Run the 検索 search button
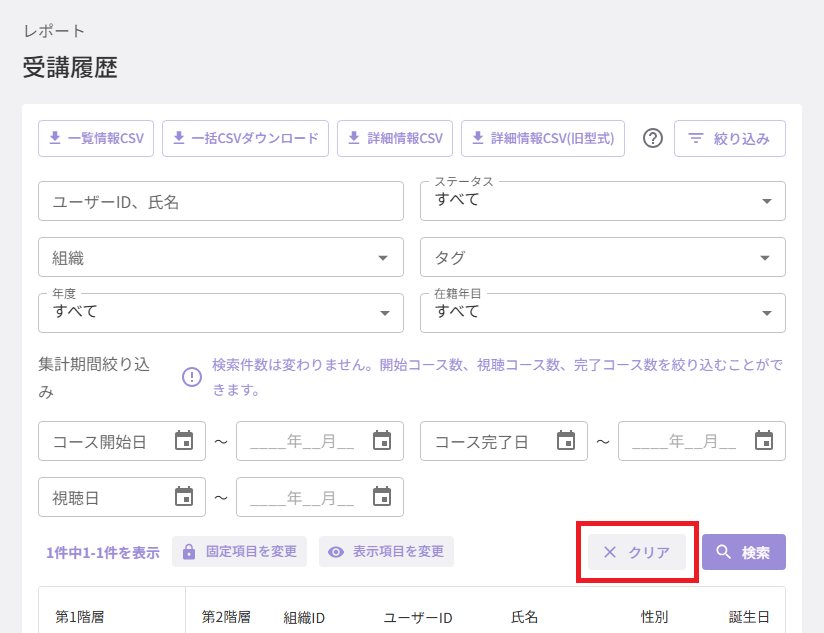 click(744, 552)
